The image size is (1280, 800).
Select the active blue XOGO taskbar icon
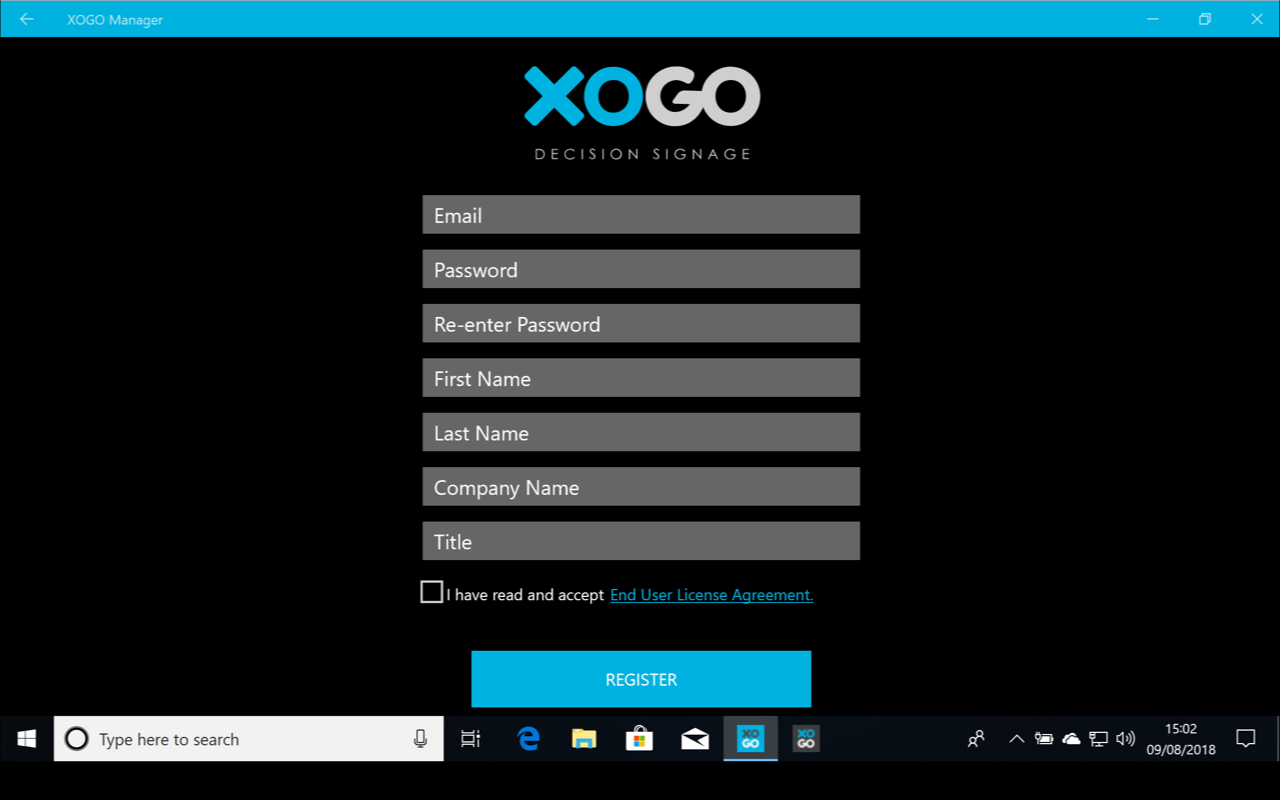[750, 739]
